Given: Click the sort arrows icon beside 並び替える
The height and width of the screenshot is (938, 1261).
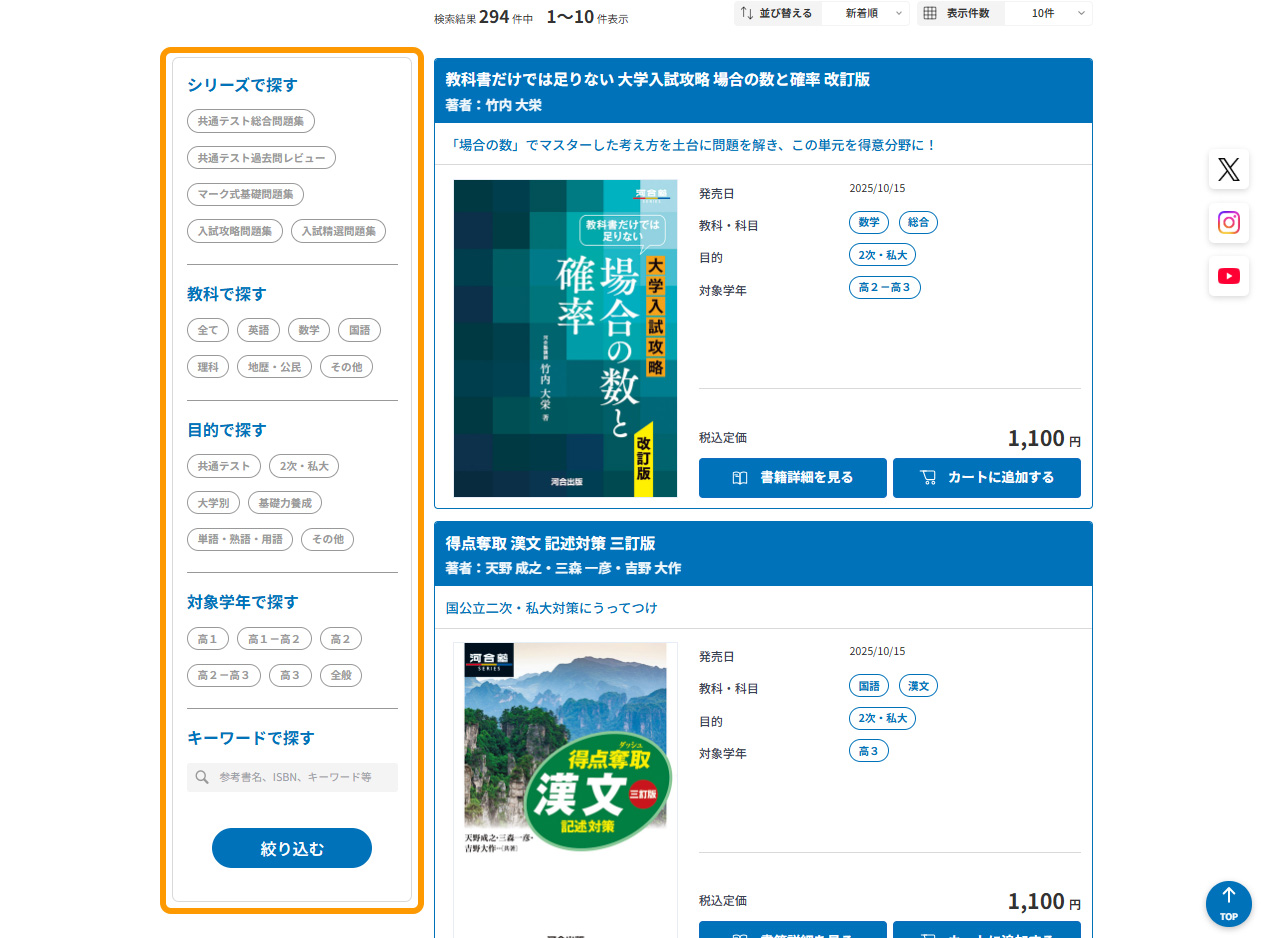Looking at the screenshot, I should pos(747,13).
